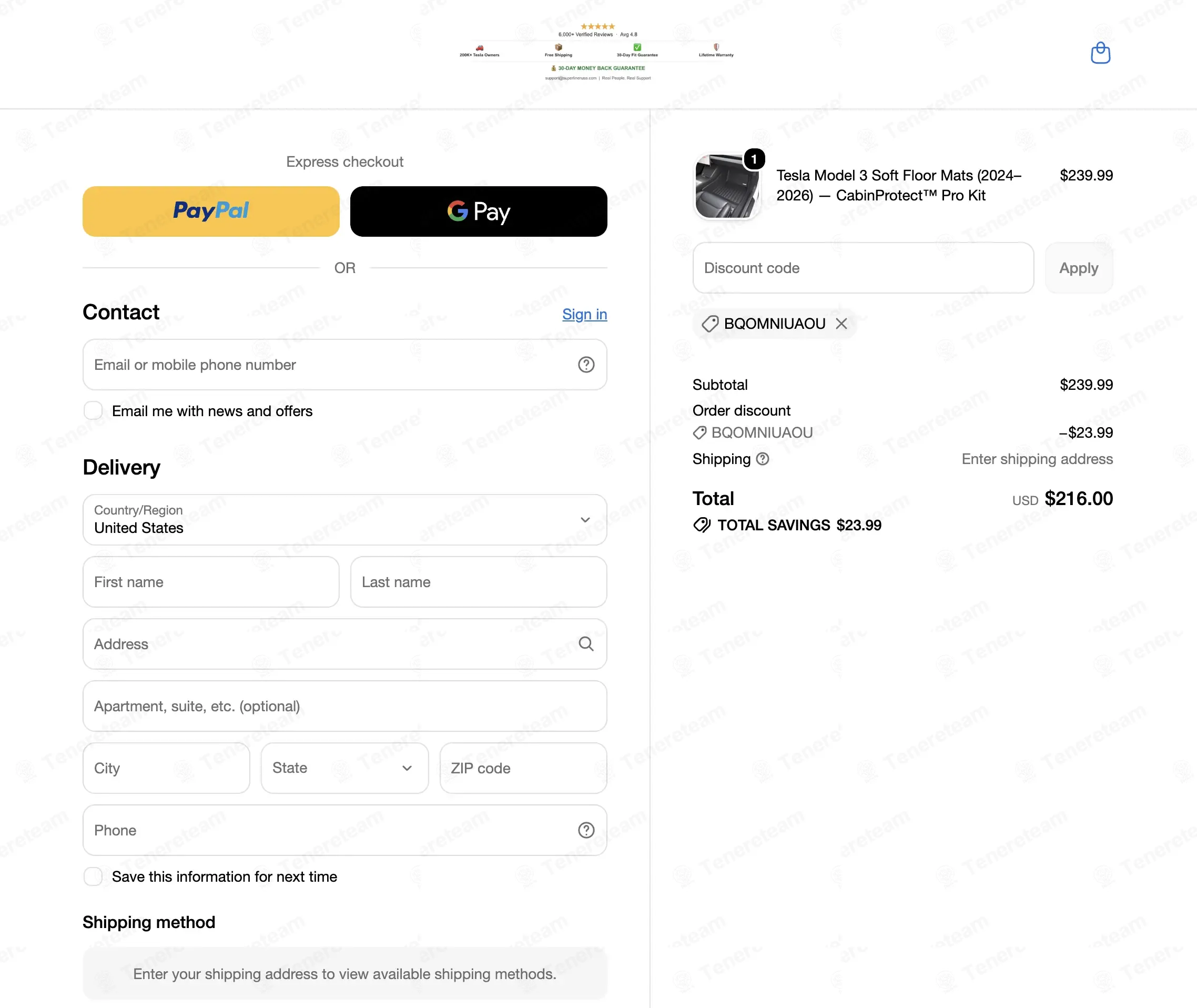Click the shipping methods placeholder message
The image size is (1197, 1008).
(344, 974)
